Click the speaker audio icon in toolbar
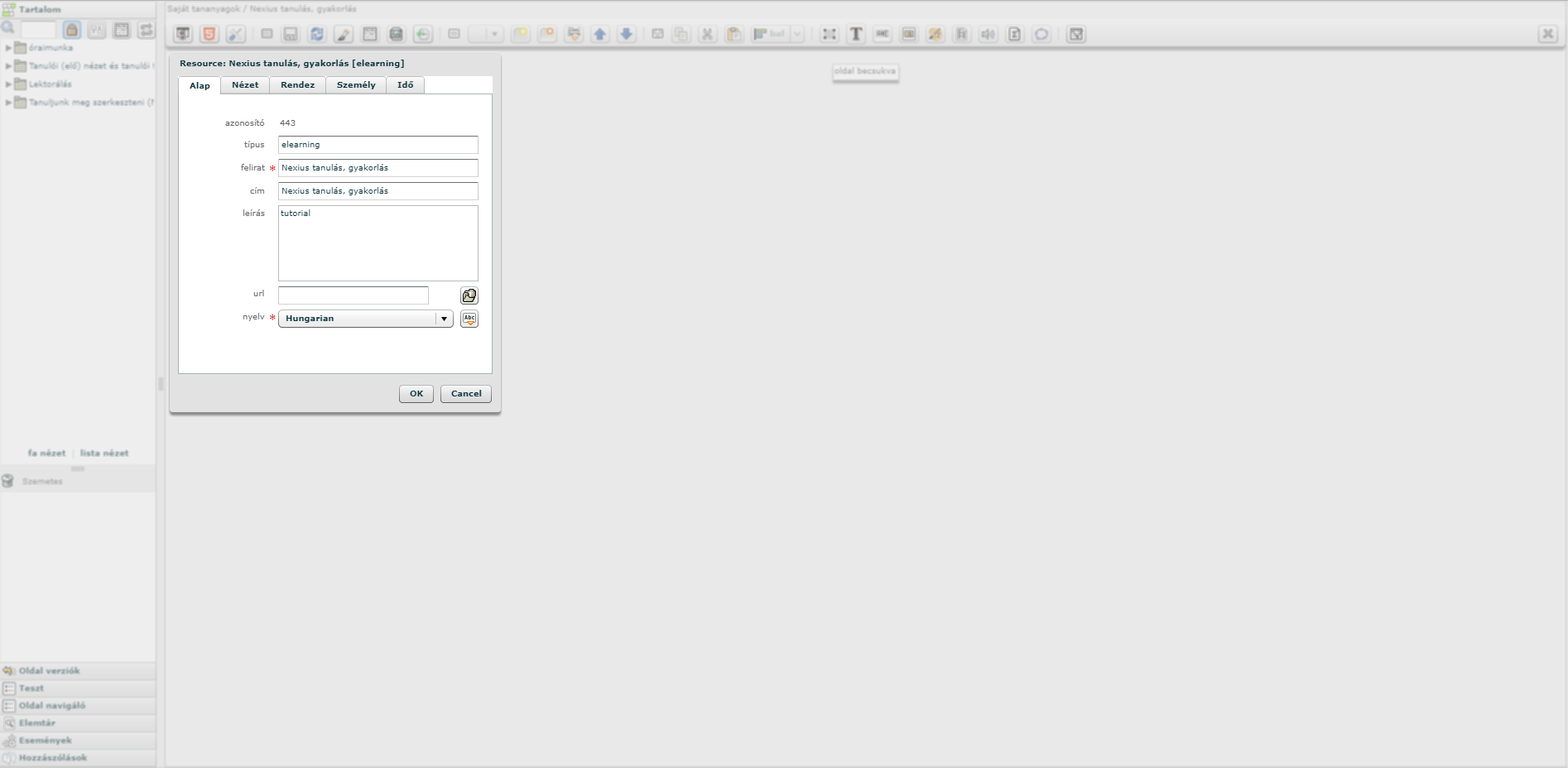Screen dimensions: 1568x768 point(988,34)
